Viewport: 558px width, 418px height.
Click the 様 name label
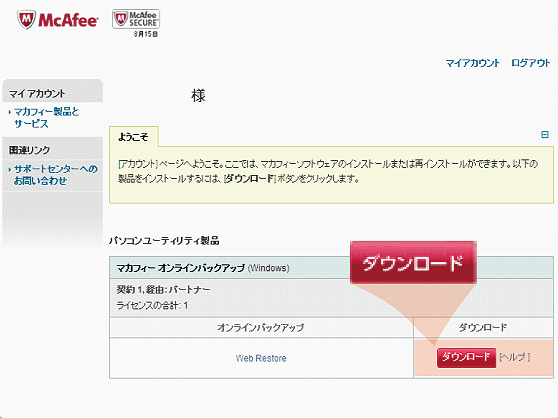point(198,95)
